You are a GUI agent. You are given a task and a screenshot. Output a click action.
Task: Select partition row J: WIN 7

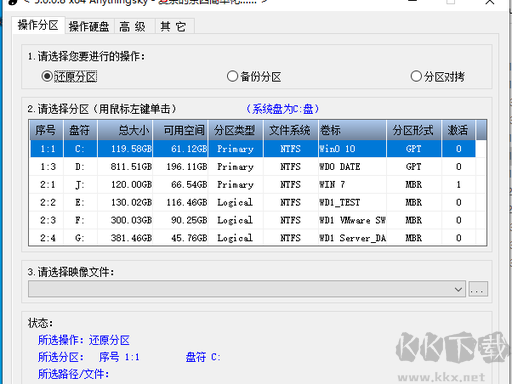click(x=253, y=184)
